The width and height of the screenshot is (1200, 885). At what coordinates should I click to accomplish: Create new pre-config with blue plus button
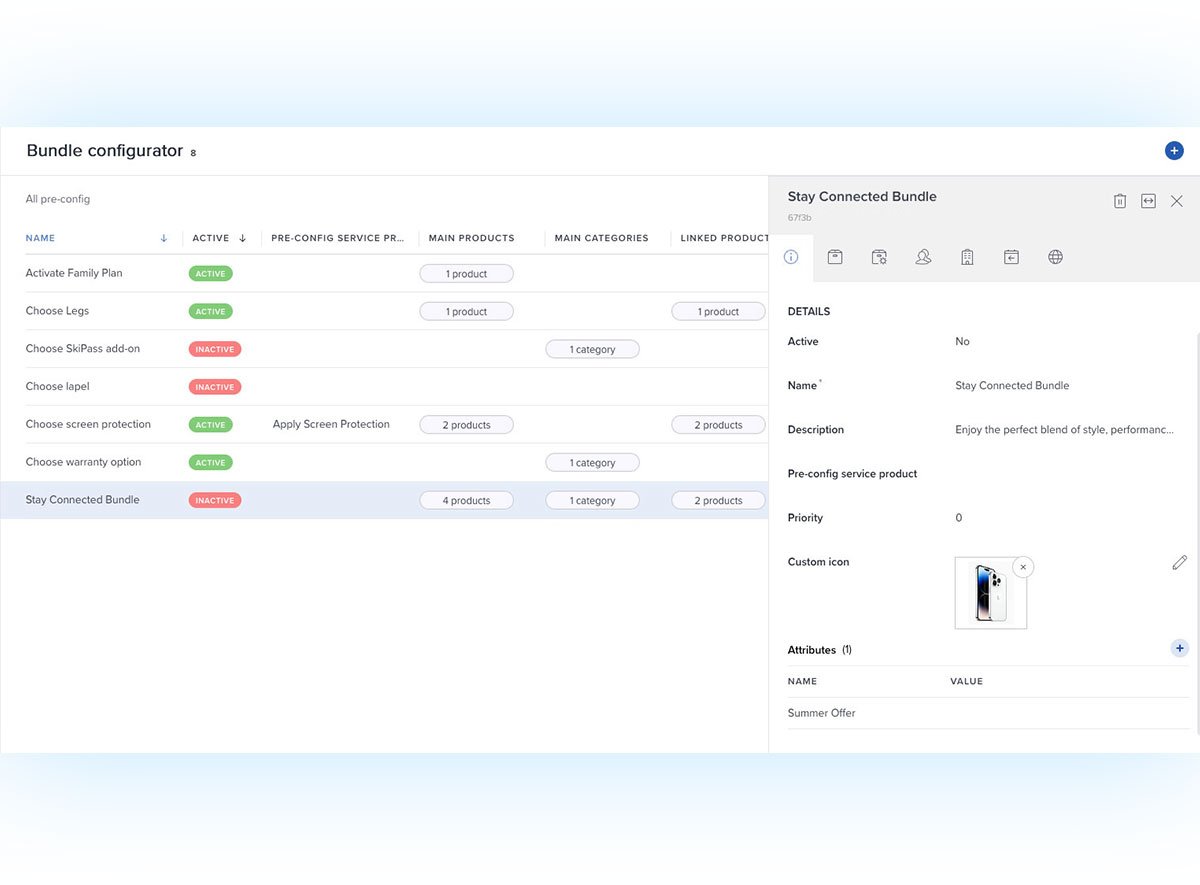[x=1174, y=149]
